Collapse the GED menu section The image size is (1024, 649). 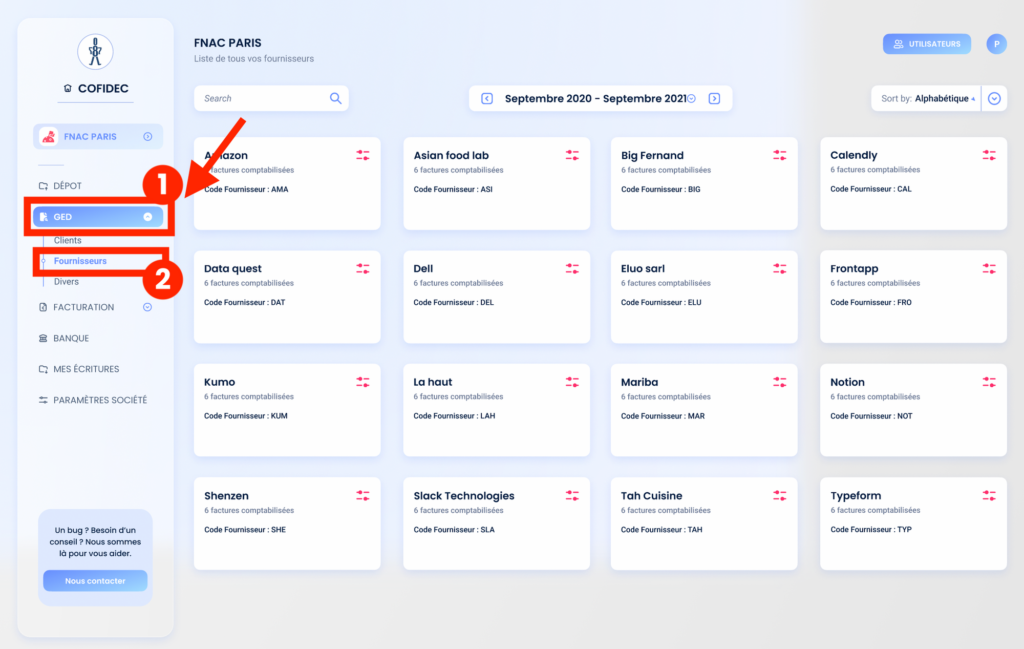point(148,217)
